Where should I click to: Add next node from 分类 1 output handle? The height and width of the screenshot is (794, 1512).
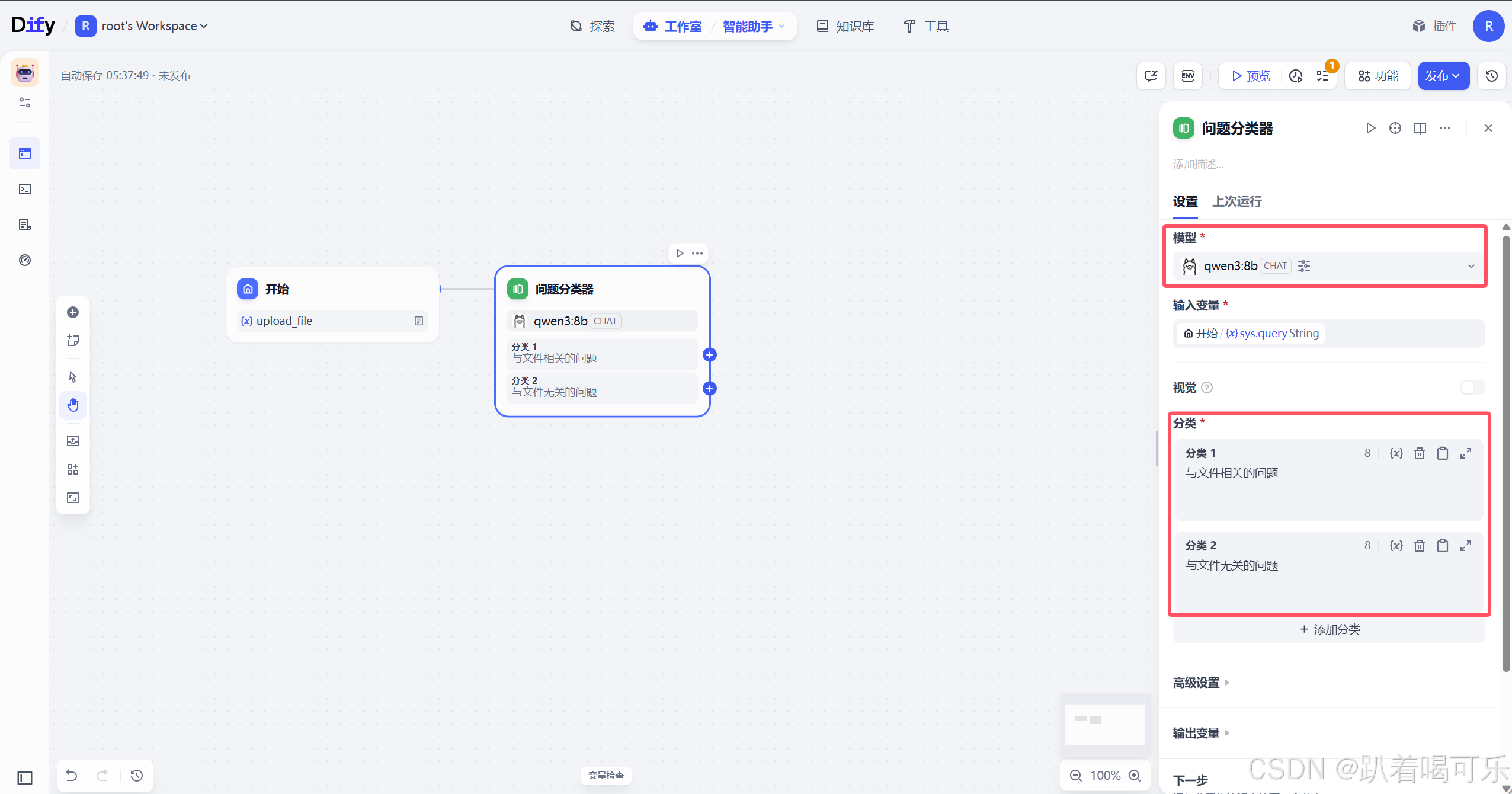[709, 355]
